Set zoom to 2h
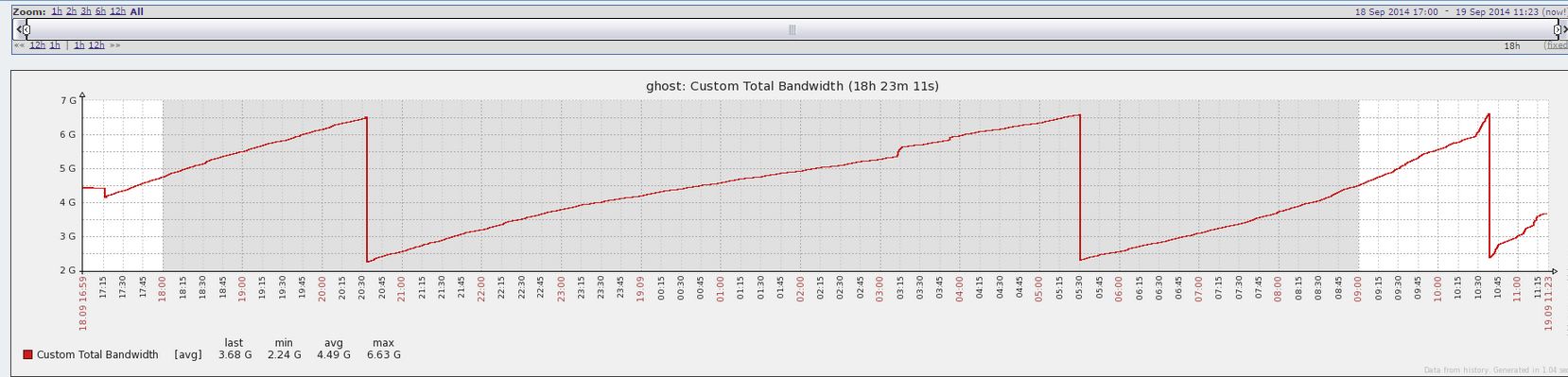Screen dimensions: 1568x377 pyautogui.click(x=71, y=11)
